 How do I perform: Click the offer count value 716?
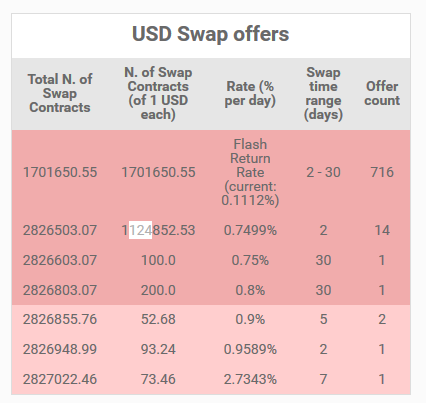coord(382,172)
